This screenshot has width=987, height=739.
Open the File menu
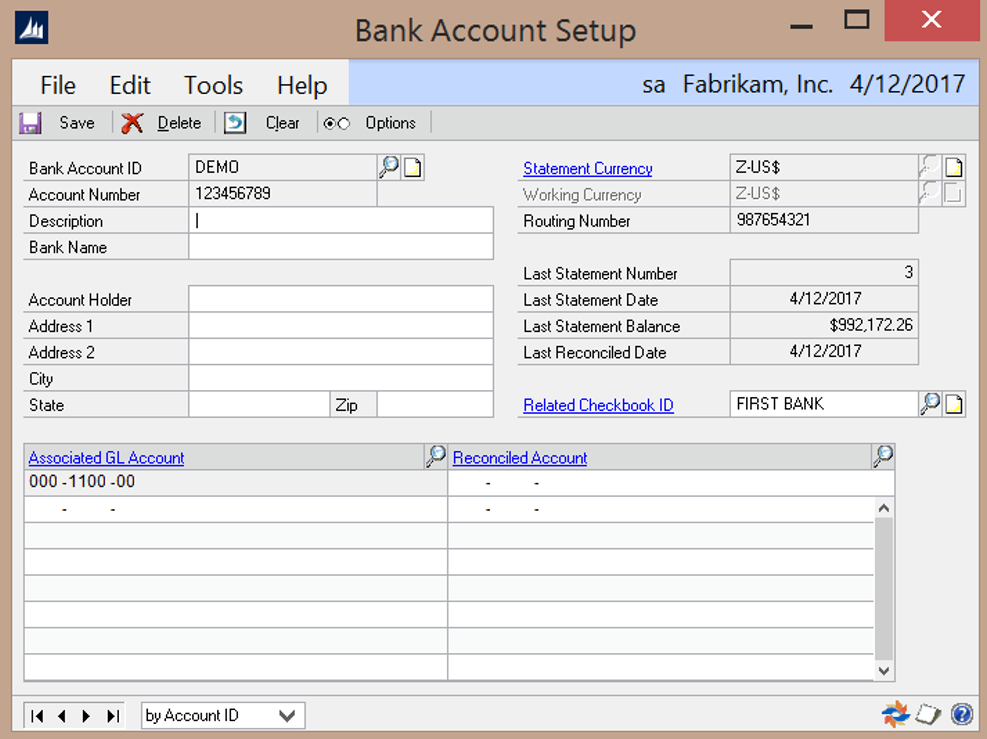(58, 85)
